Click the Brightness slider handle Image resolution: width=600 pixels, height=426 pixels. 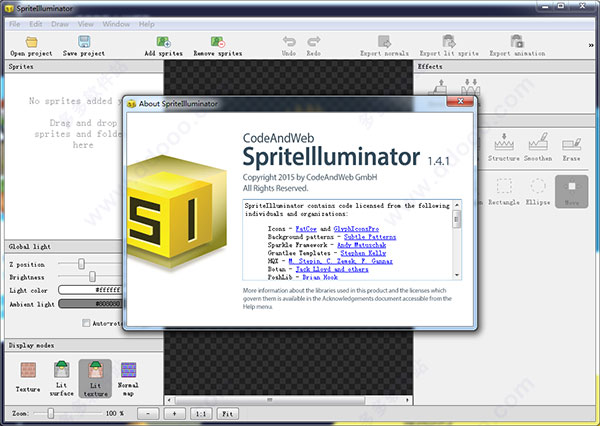click(x=92, y=276)
